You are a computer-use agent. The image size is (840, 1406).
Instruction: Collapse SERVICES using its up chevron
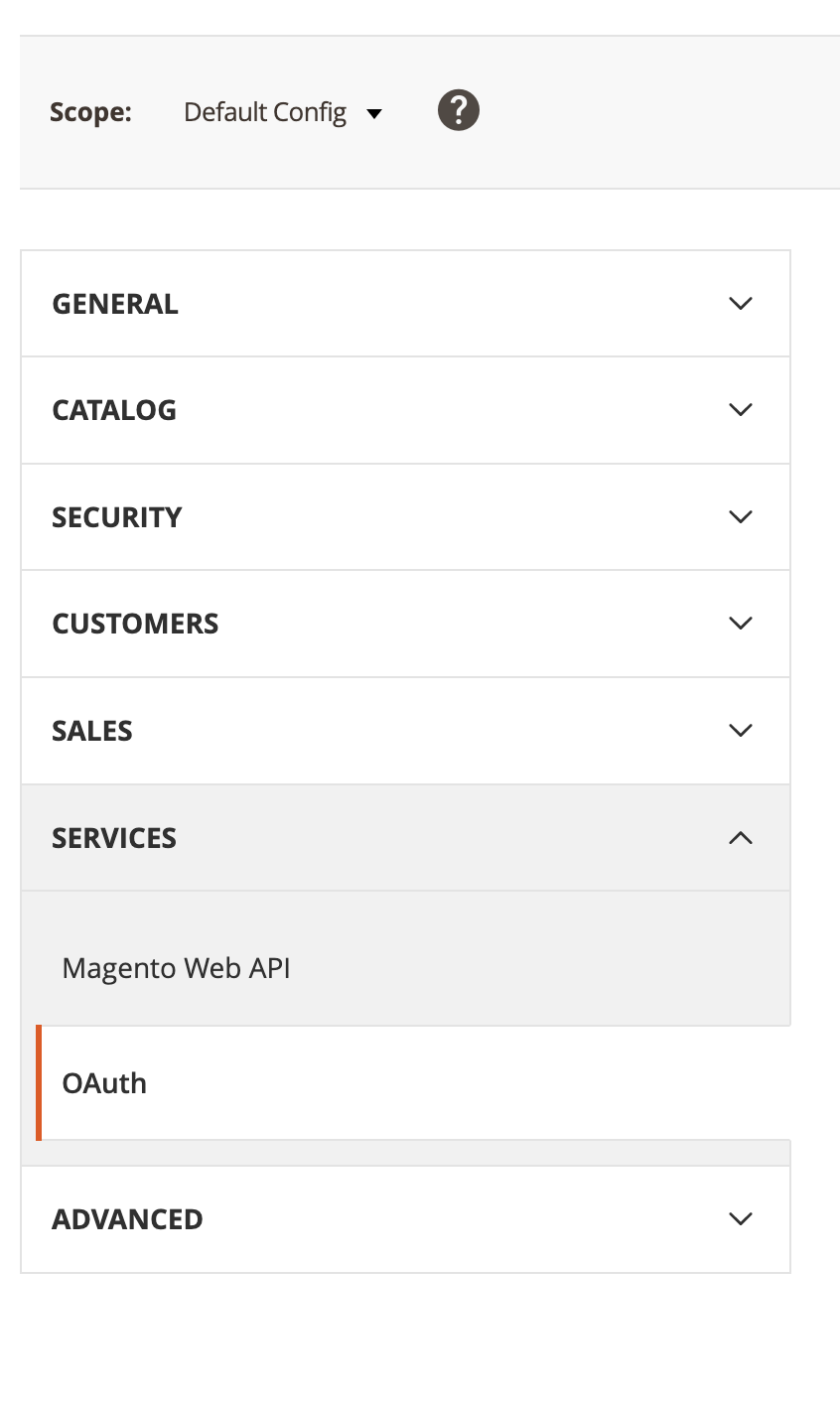pyautogui.click(x=741, y=838)
